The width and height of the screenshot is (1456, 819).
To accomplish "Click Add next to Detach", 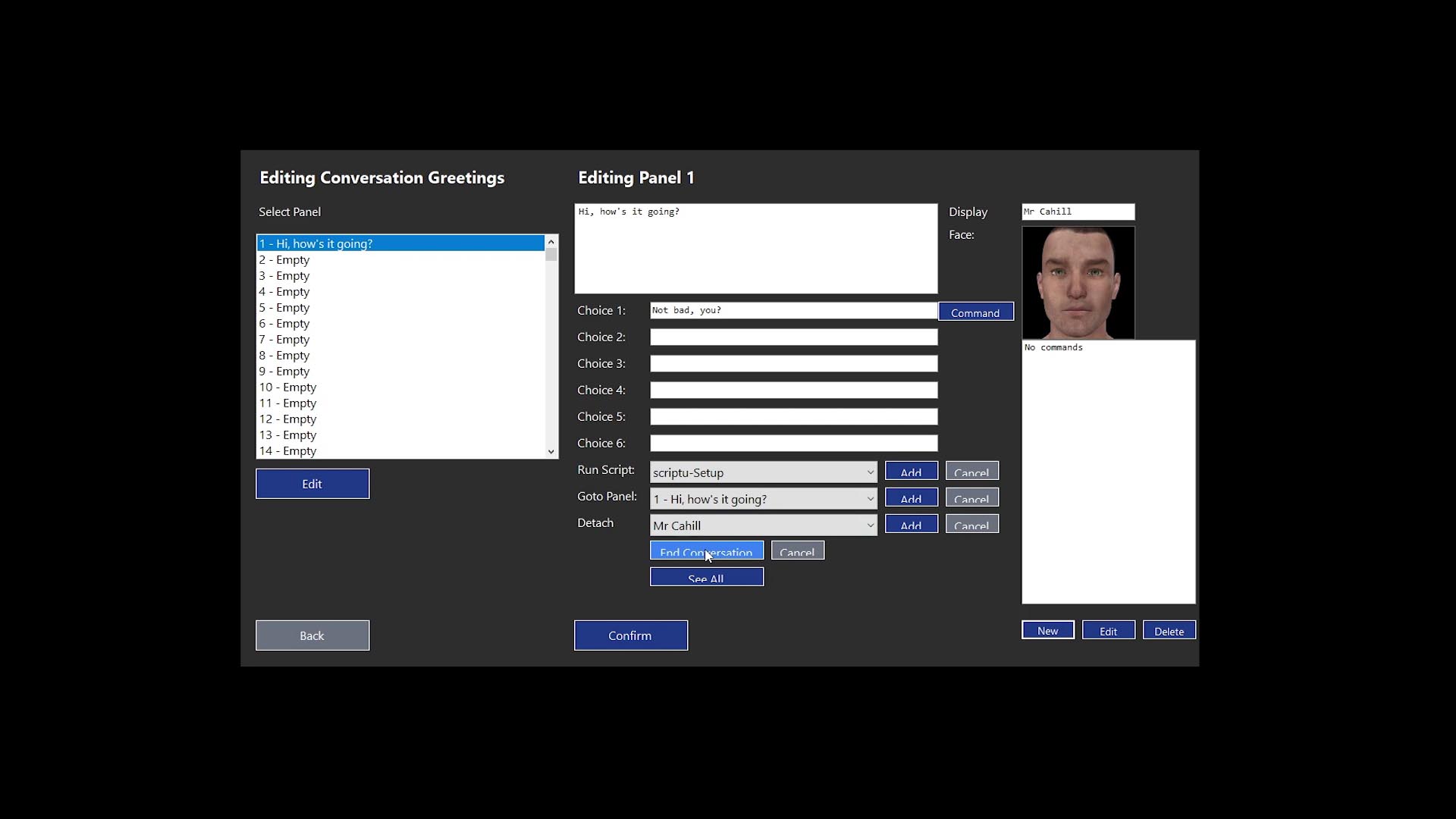I will pyautogui.click(x=911, y=525).
